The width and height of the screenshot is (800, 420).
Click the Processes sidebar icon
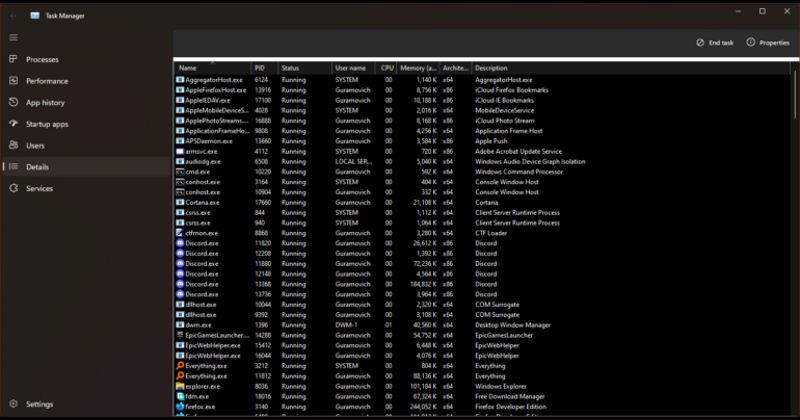click(13, 59)
